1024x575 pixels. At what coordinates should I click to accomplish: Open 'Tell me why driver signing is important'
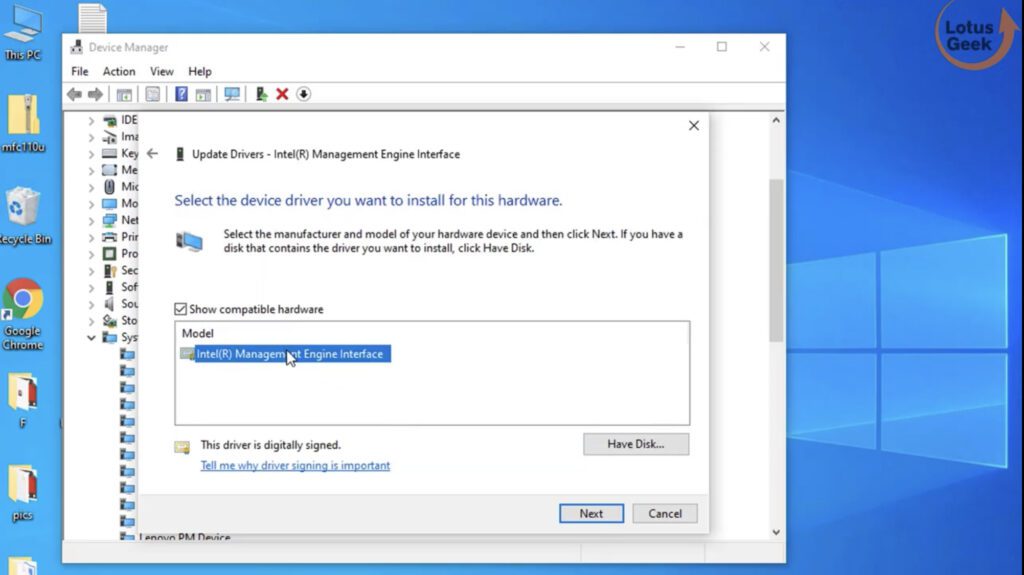click(x=295, y=465)
